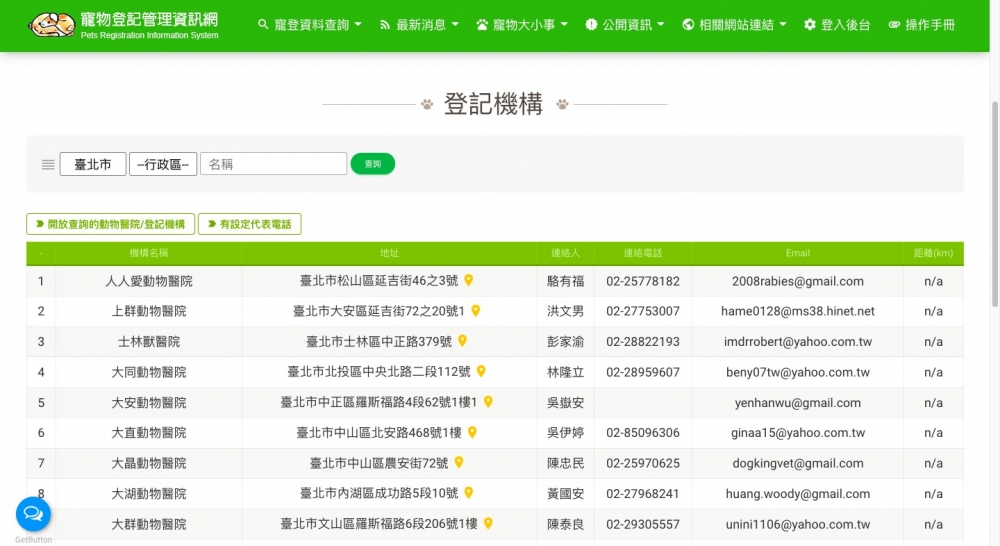Focus the 名稱 search field
Image resolution: width=1000 pixels, height=546 pixels.
(274, 164)
